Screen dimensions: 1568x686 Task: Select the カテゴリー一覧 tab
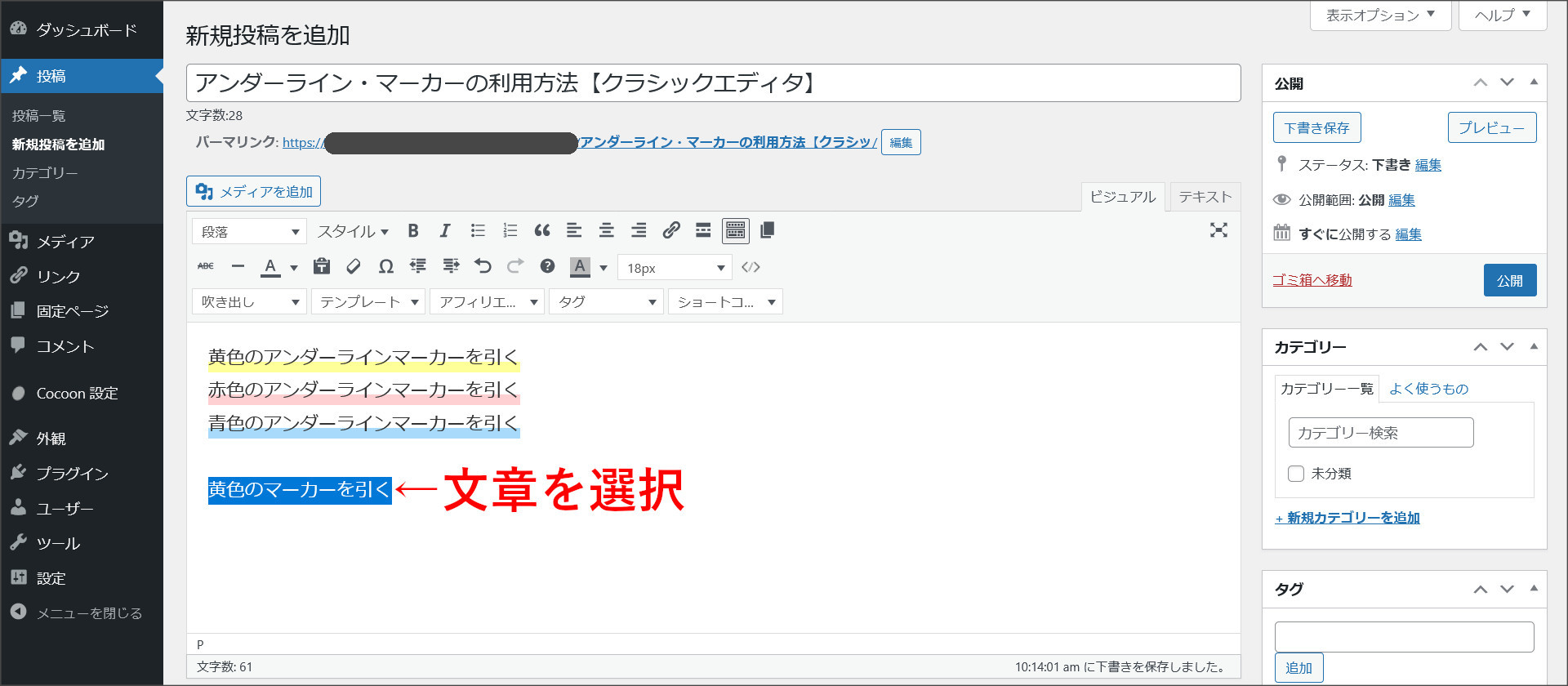[x=1326, y=389]
